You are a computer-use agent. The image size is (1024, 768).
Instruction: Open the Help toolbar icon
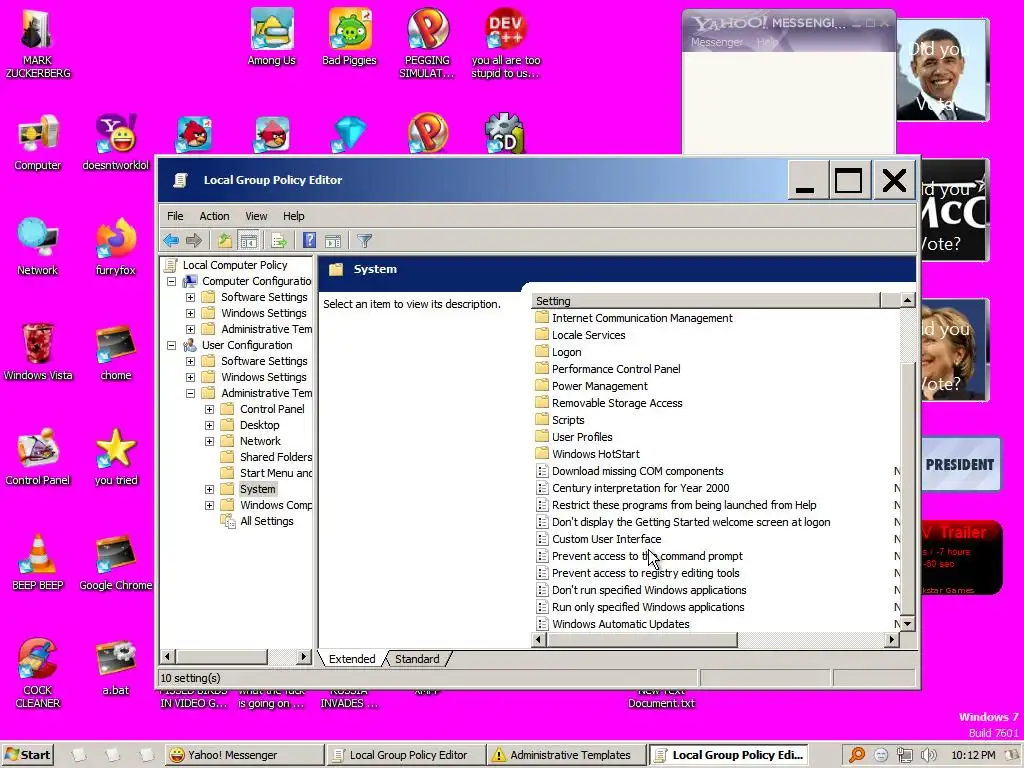point(309,241)
